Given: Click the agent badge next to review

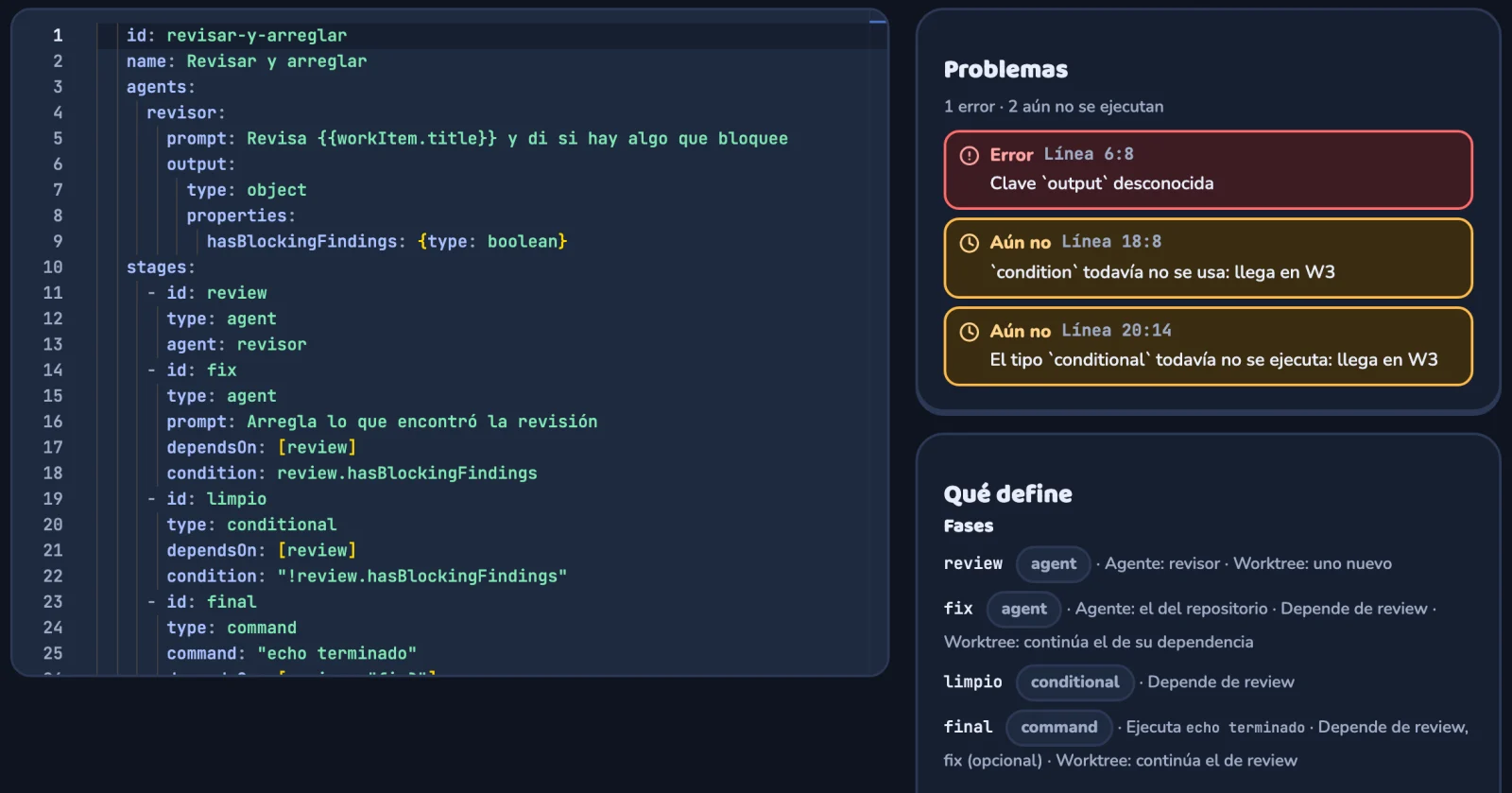Looking at the screenshot, I should [1053, 564].
